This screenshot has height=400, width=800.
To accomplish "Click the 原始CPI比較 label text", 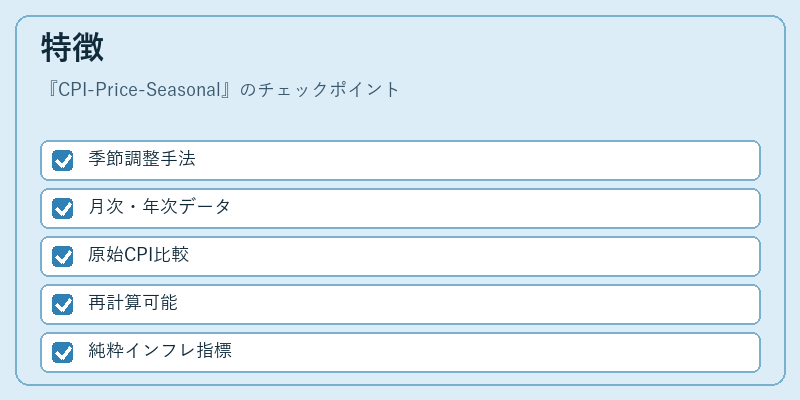I will [x=139, y=255].
